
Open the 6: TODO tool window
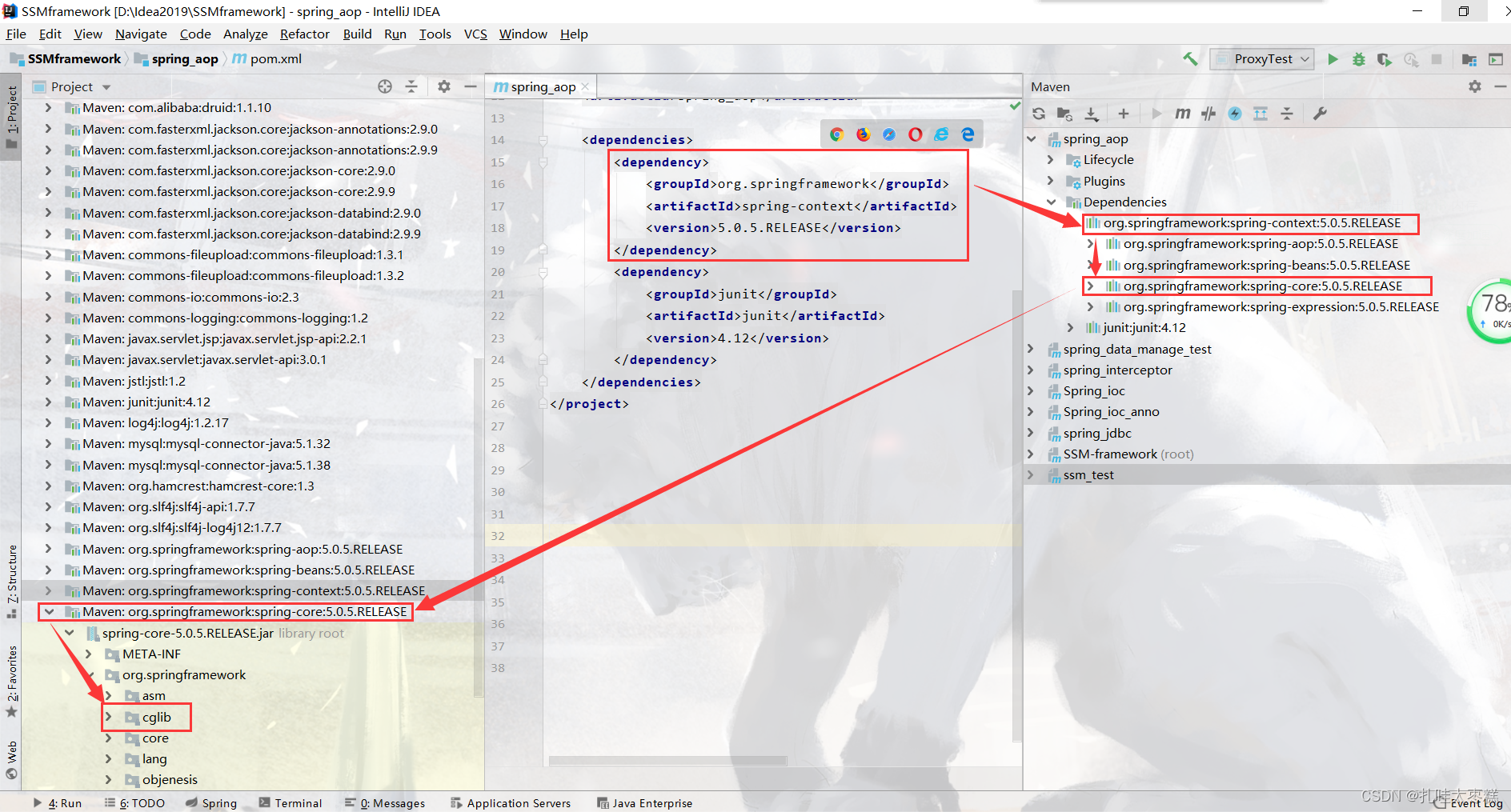[x=134, y=802]
